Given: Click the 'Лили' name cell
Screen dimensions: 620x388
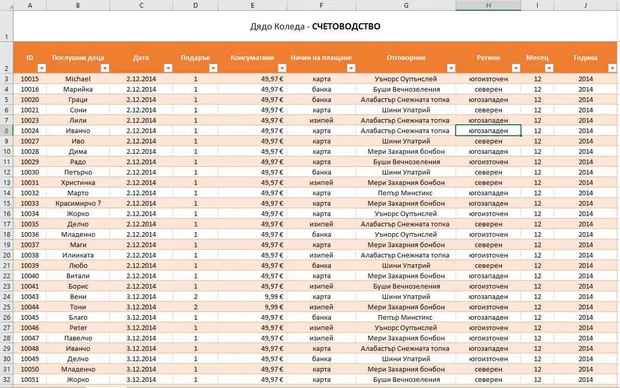Looking at the screenshot, I should tap(78, 120).
